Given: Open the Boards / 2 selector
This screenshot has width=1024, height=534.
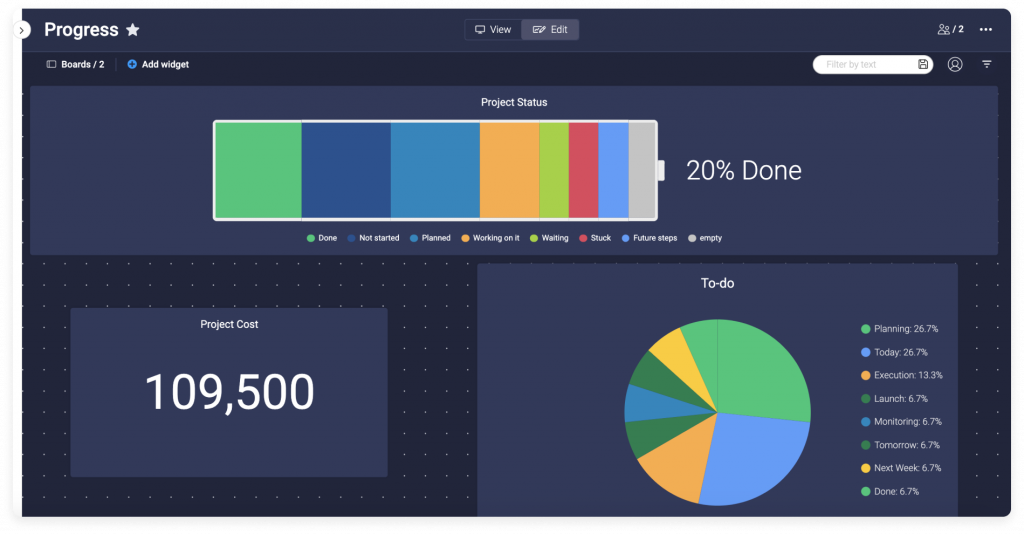Looking at the screenshot, I should click(76, 64).
